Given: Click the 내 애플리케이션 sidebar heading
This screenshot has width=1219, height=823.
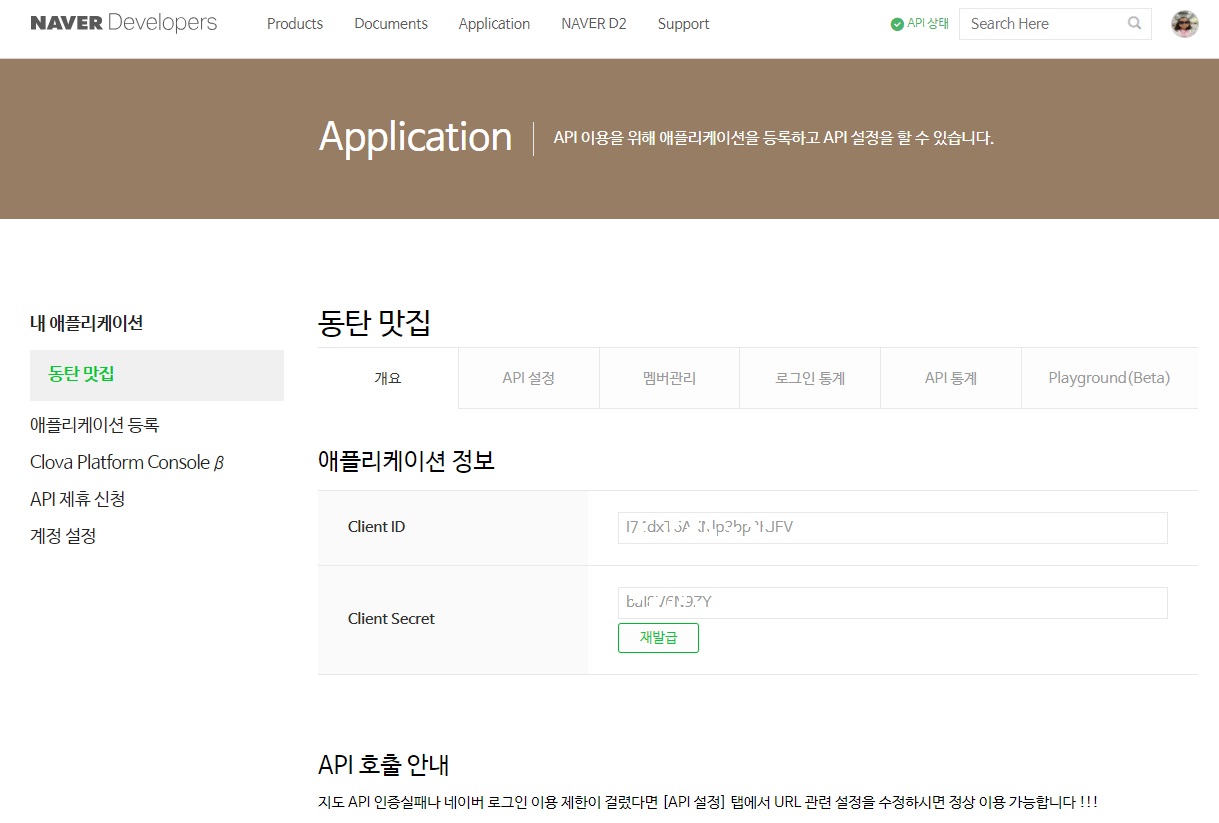Looking at the screenshot, I should [87, 323].
